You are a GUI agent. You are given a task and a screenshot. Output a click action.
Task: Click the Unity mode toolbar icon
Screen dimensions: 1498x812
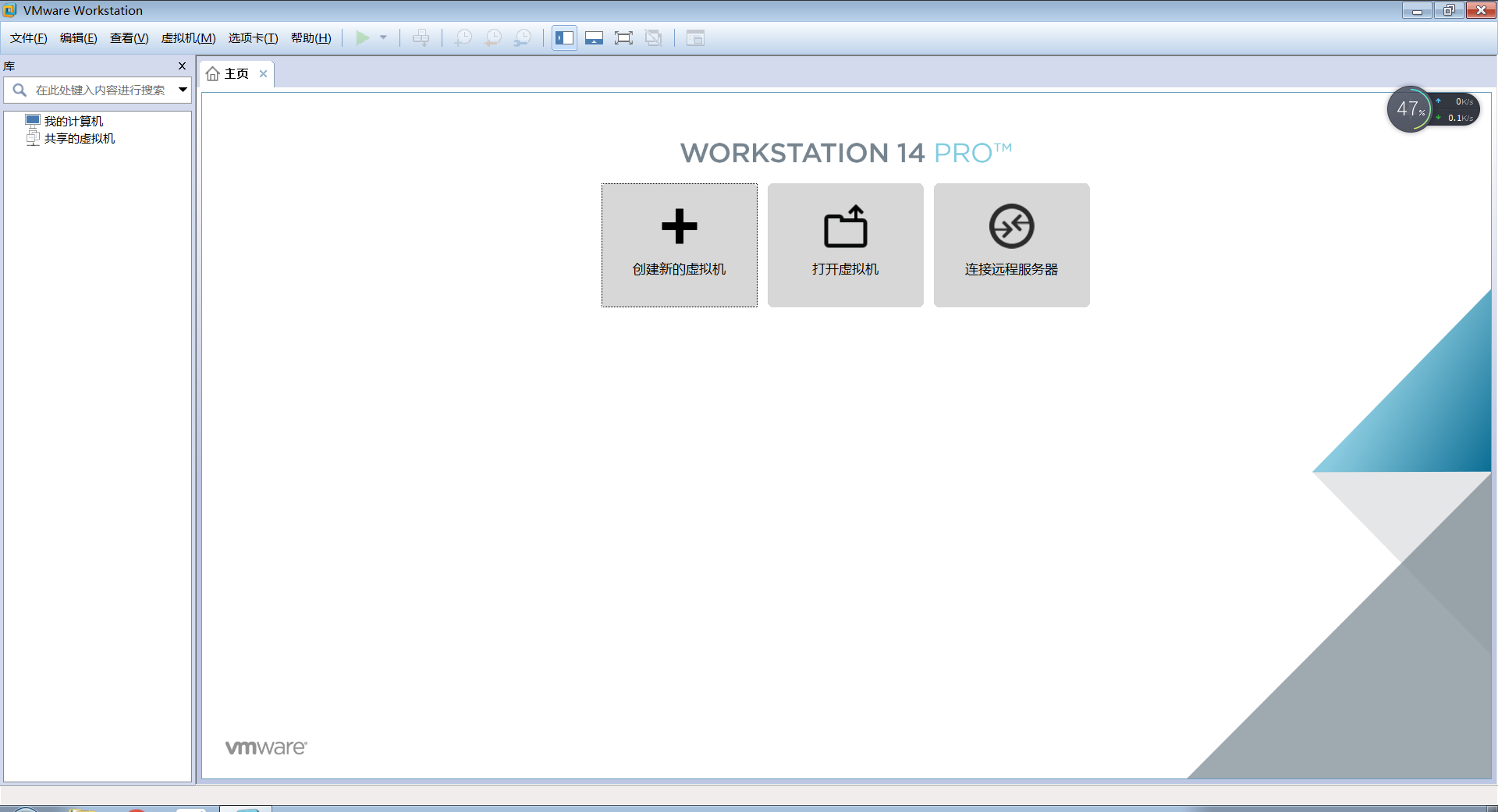(x=654, y=37)
